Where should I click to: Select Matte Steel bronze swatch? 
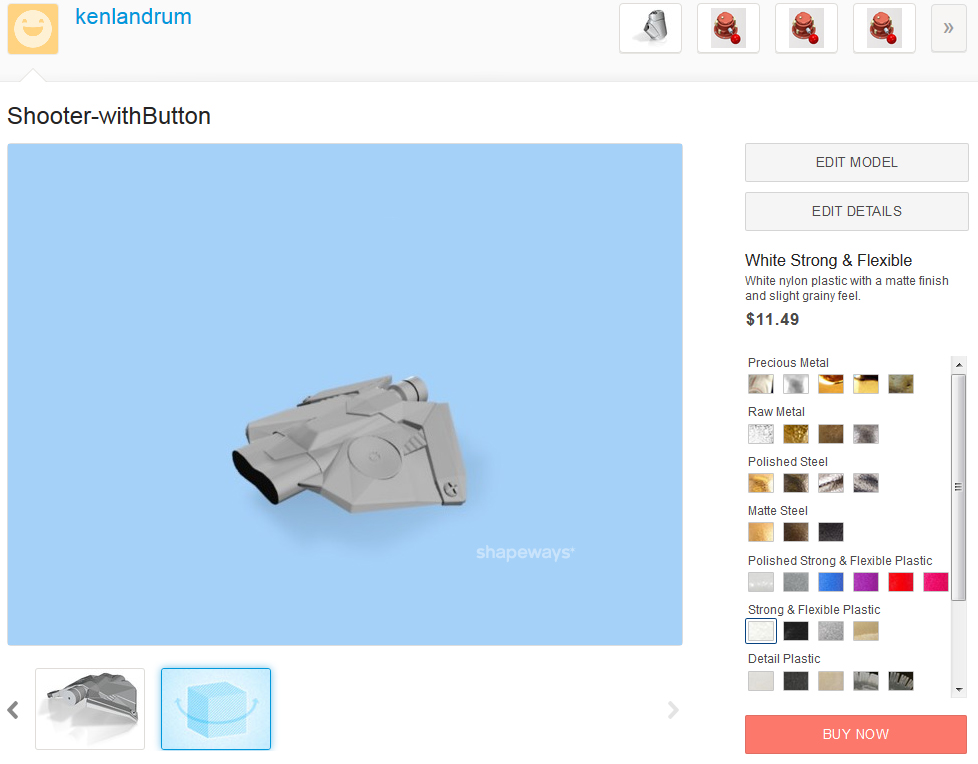[796, 532]
